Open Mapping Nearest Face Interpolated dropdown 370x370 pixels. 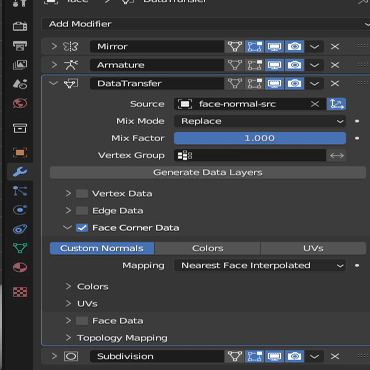(x=260, y=266)
